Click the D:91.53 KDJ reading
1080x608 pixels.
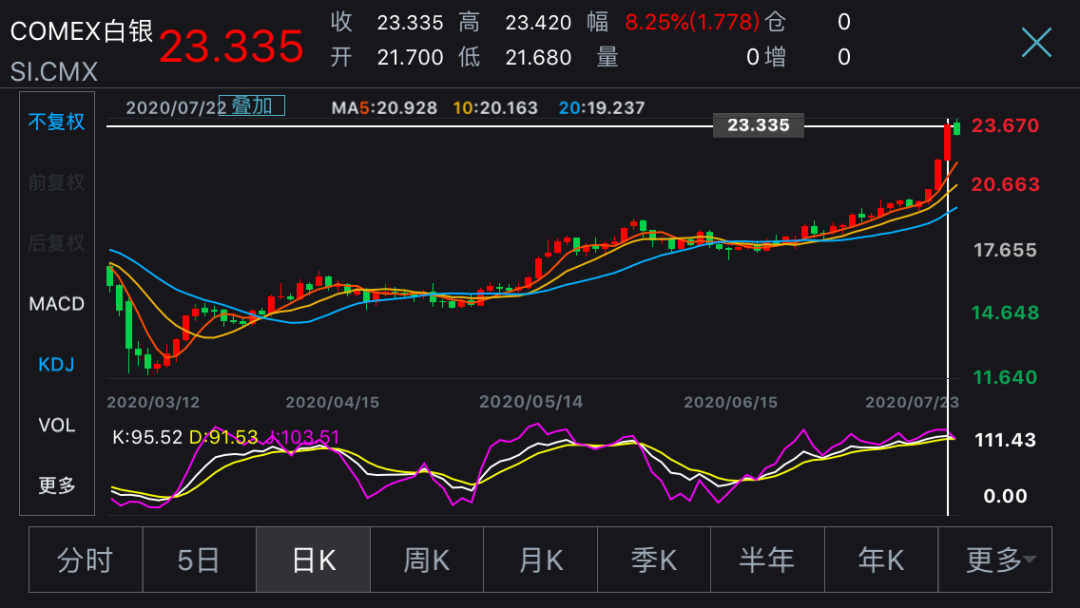[x=223, y=437]
